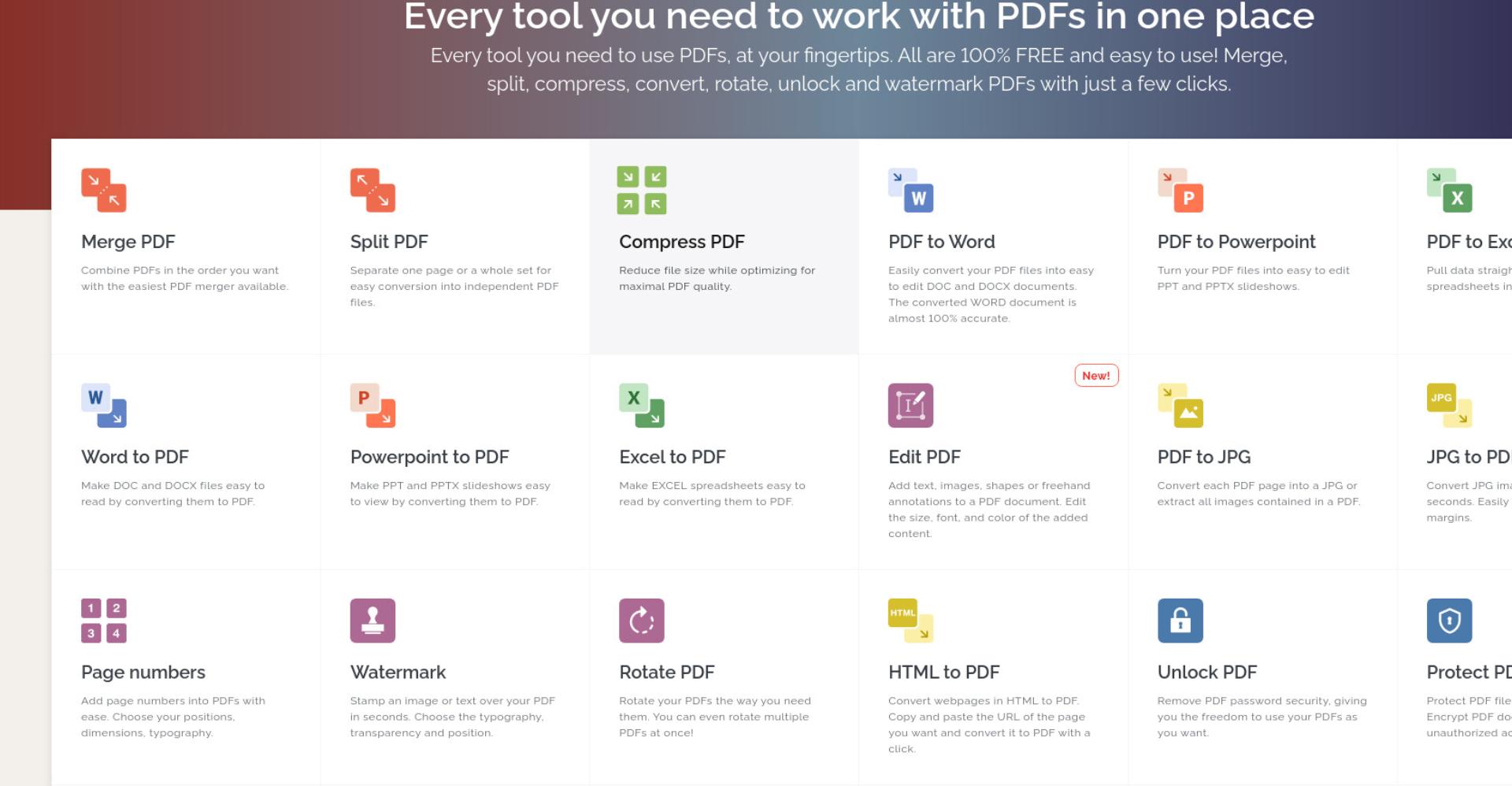
Task: Click 'Reduce file size while optimizing' description
Action: [x=717, y=278]
